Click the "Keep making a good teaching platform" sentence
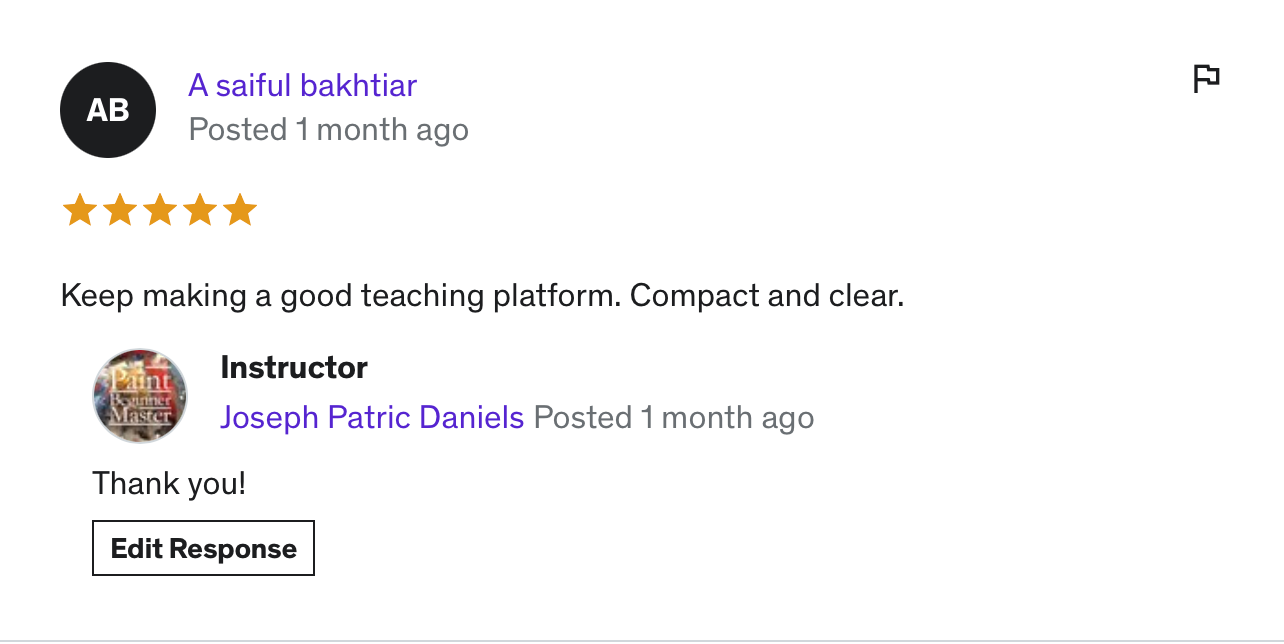 click(340, 296)
